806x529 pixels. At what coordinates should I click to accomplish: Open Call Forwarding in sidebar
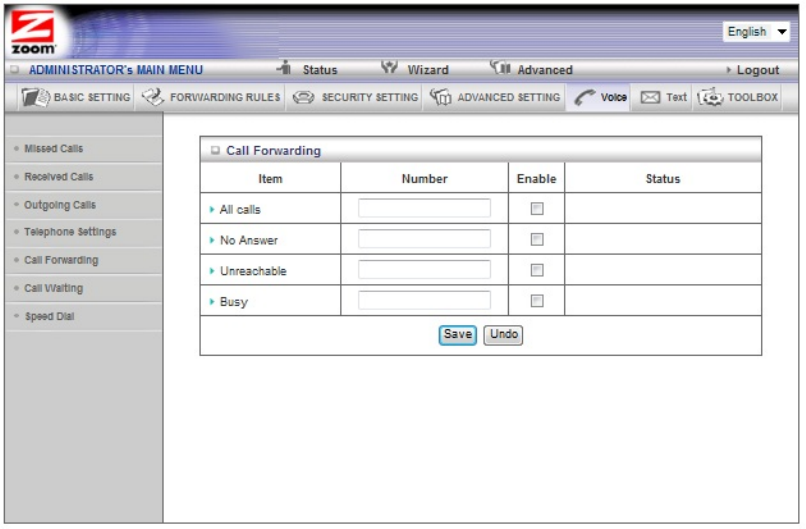(61, 260)
